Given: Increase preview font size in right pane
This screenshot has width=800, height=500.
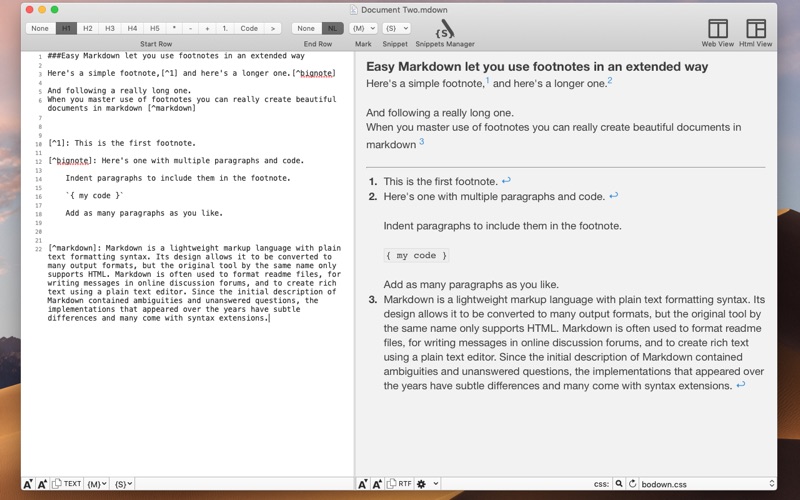Looking at the screenshot, I should coord(377,484).
